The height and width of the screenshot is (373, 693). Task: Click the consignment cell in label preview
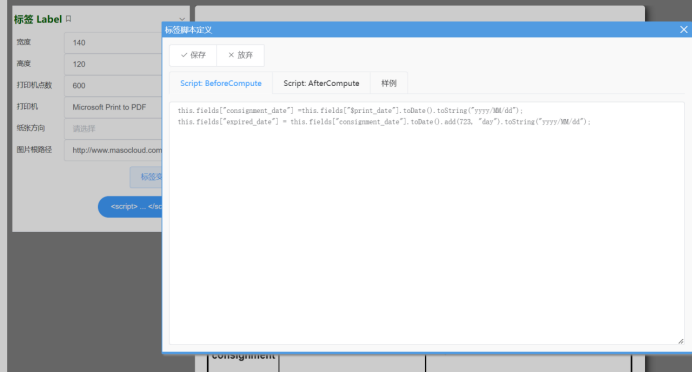coord(243,362)
